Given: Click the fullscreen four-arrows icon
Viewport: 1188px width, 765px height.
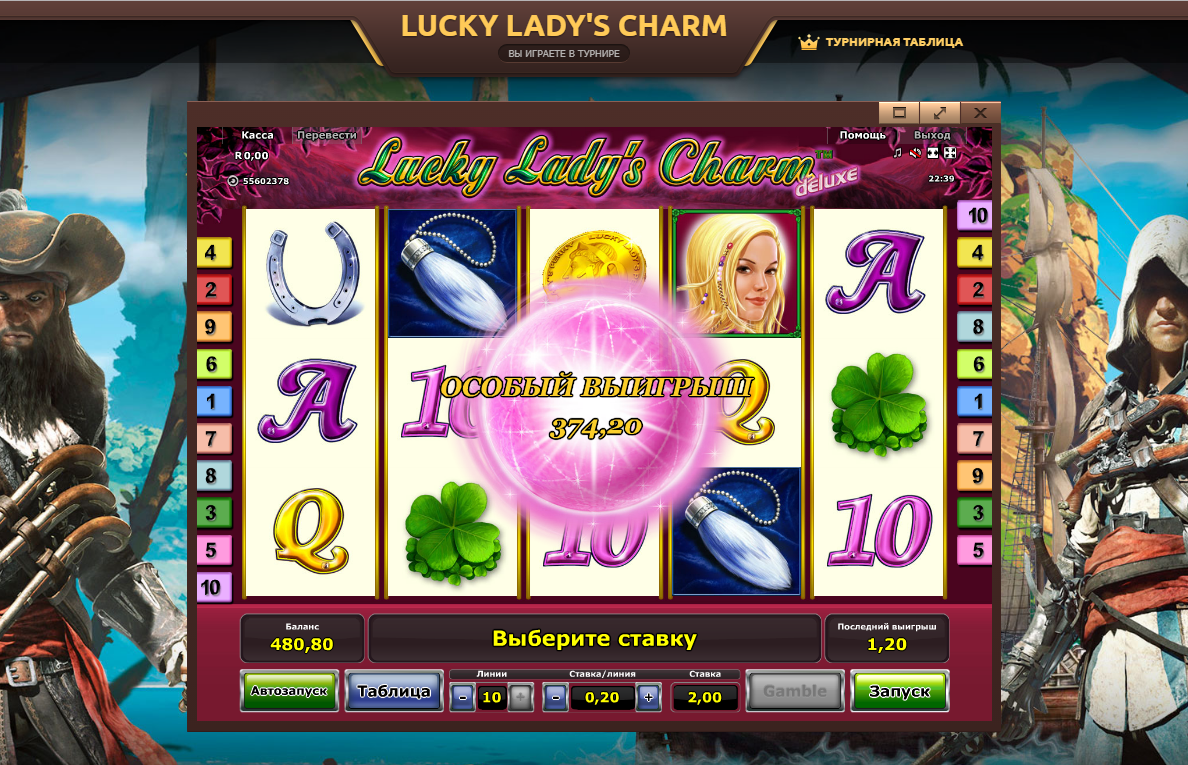Looking at the screenshot, I should (950, 153).
